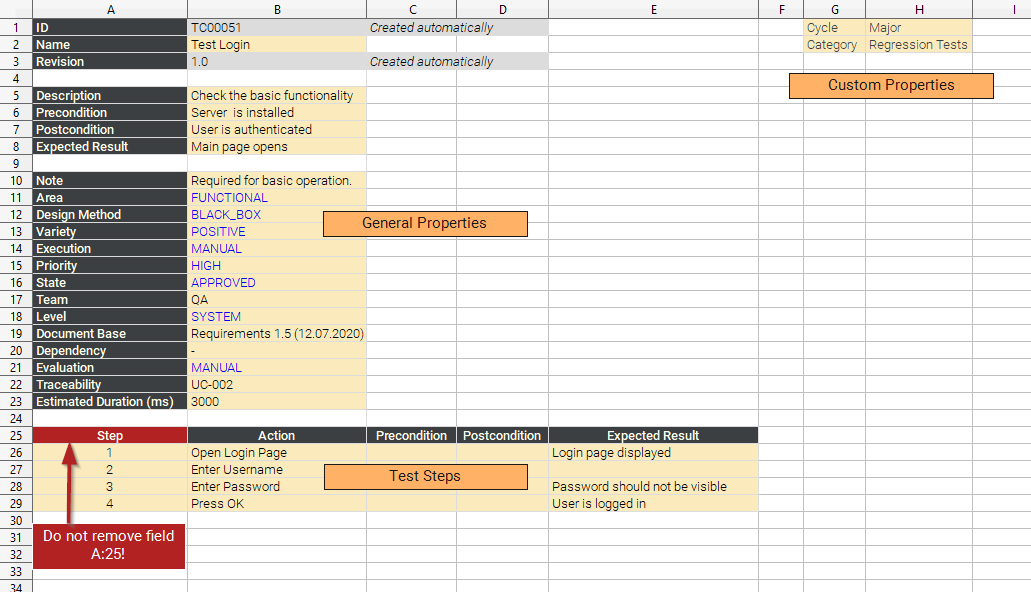The height and width of the screenshot is (592, 1031).
Task: Click the red Do not remove warning box
Action: [108, 544]
